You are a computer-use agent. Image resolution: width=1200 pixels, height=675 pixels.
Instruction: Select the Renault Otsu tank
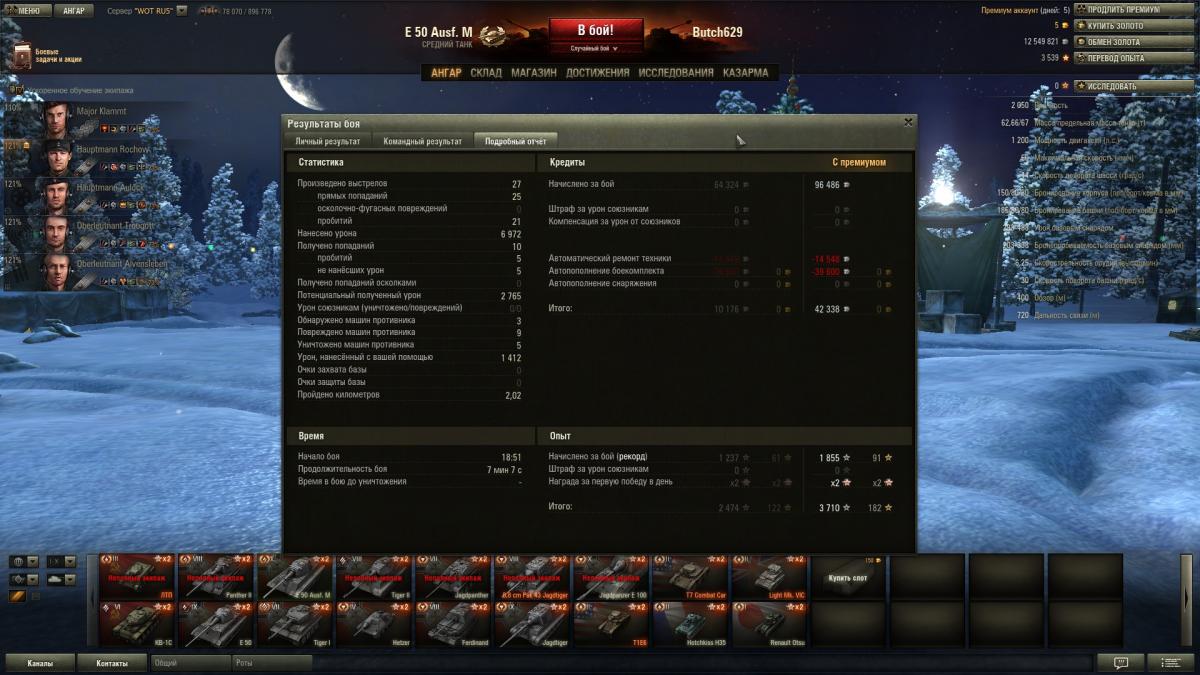(x=769, y=625)
